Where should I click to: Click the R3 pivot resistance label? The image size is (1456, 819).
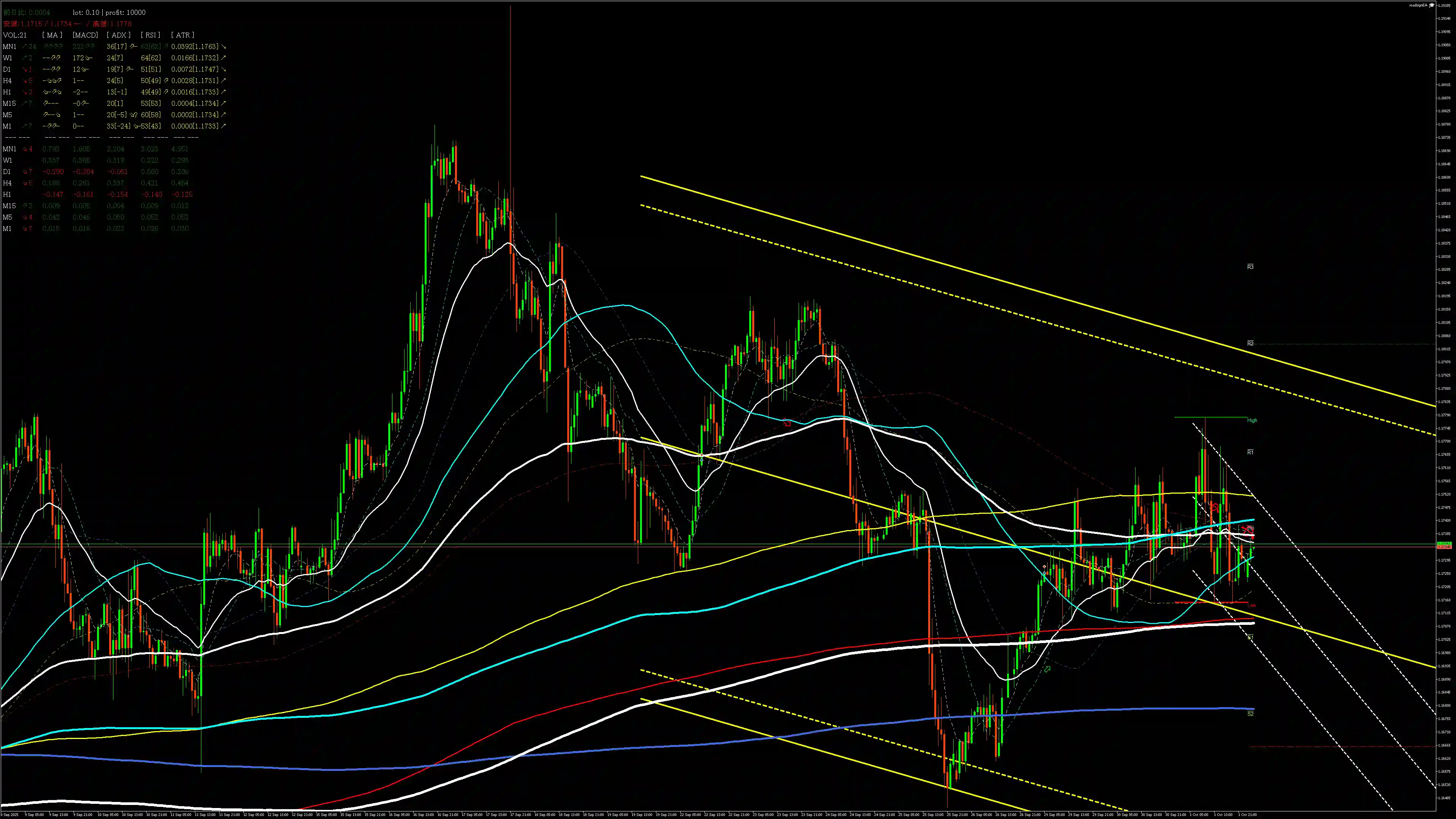(1250, 267)
